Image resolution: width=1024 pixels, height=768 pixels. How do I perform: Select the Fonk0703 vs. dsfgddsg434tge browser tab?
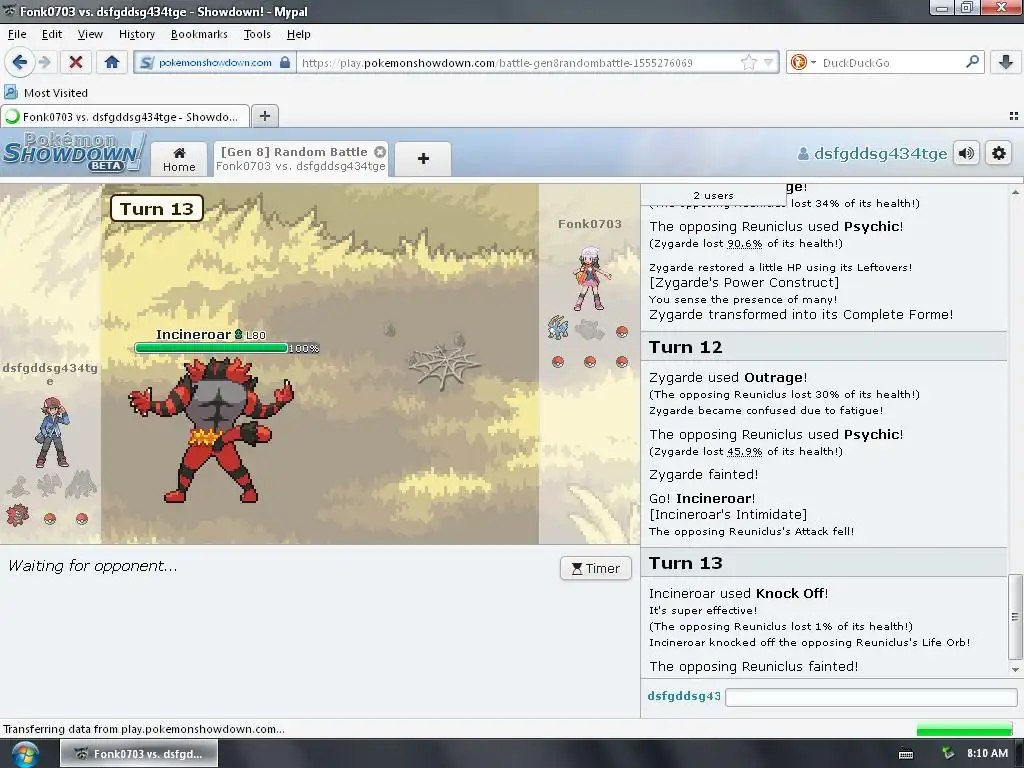pos(125,117)
